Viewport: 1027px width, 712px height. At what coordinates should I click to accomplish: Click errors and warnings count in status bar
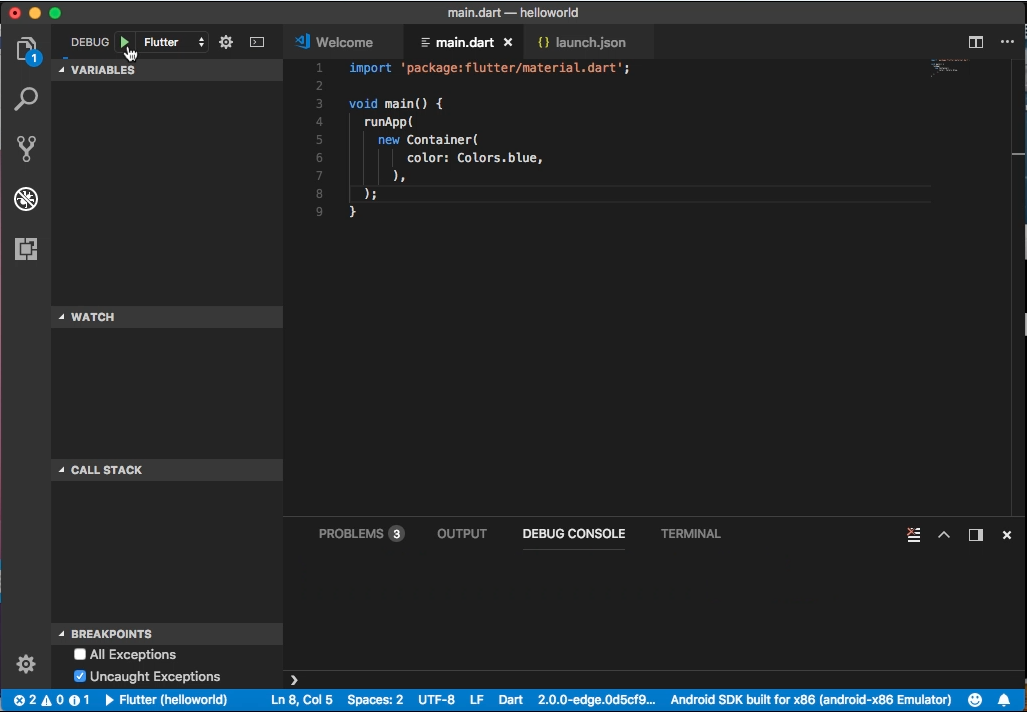coord(52,700)
